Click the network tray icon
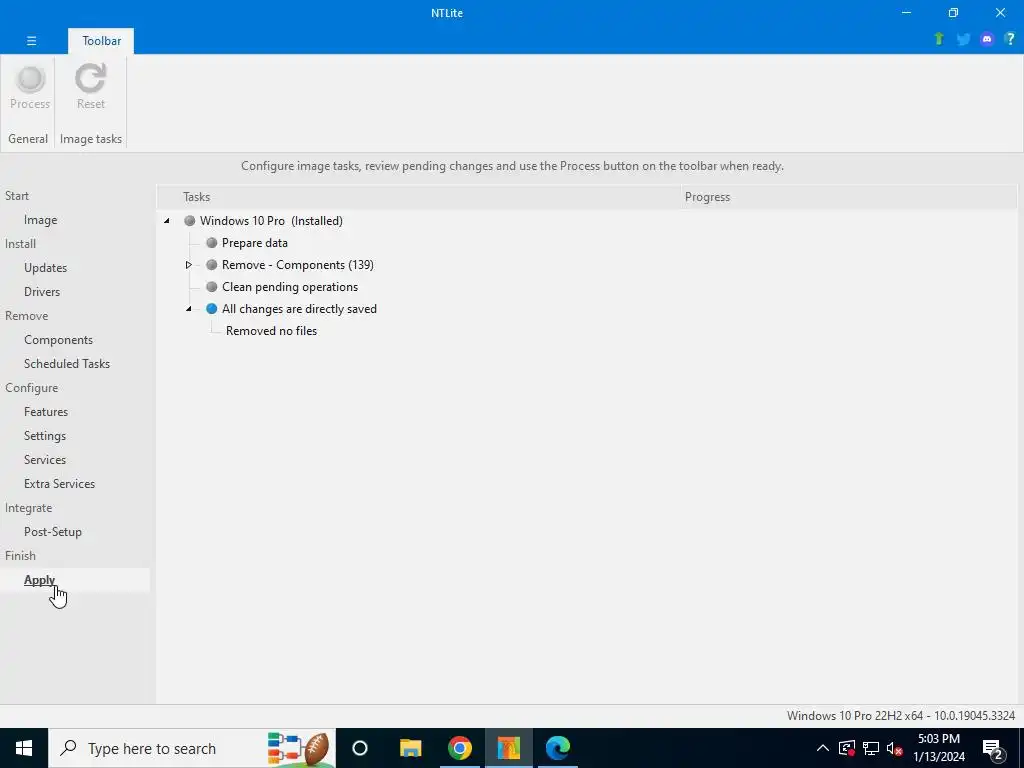1024x768 pixels. pos(871,748)
